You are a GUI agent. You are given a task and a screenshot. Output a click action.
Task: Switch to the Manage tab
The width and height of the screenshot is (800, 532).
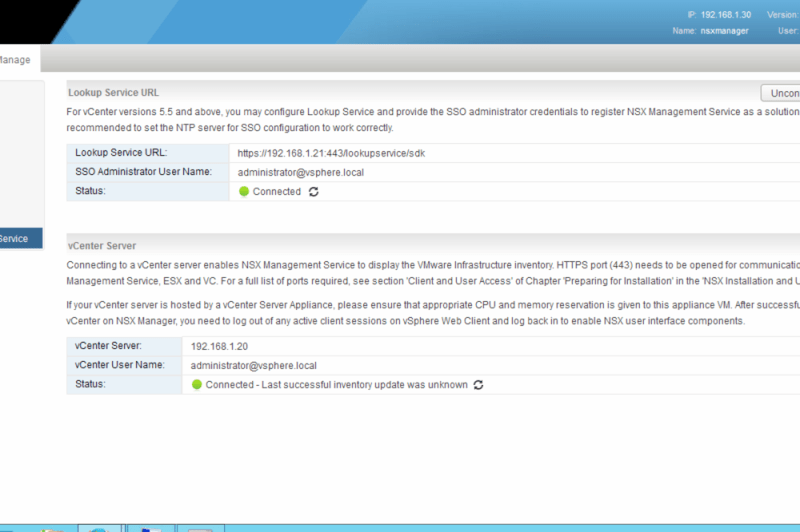click(14, 60)
